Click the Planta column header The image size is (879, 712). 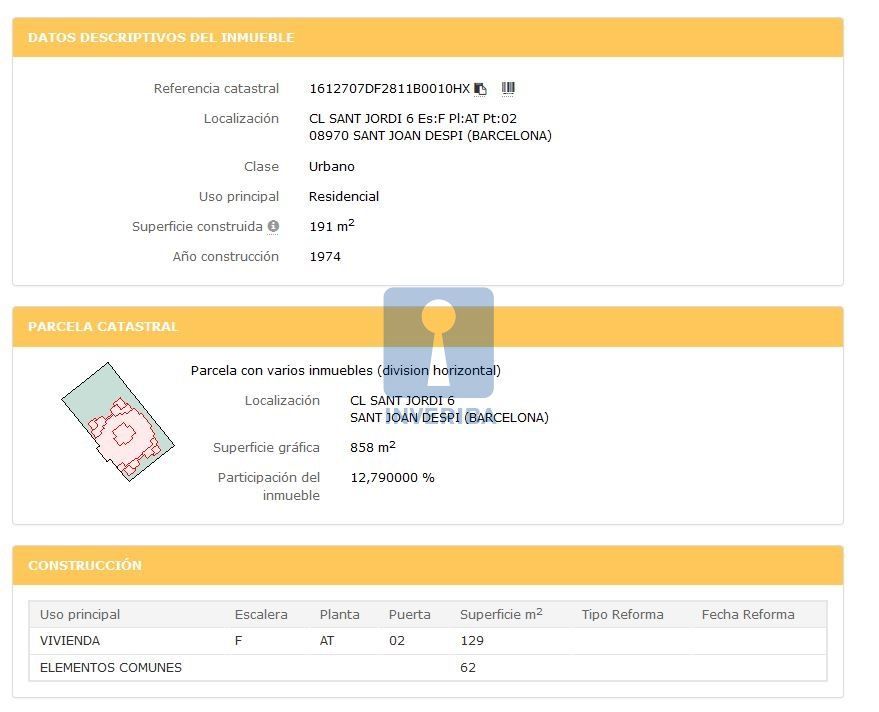click(x=339, y=615)
